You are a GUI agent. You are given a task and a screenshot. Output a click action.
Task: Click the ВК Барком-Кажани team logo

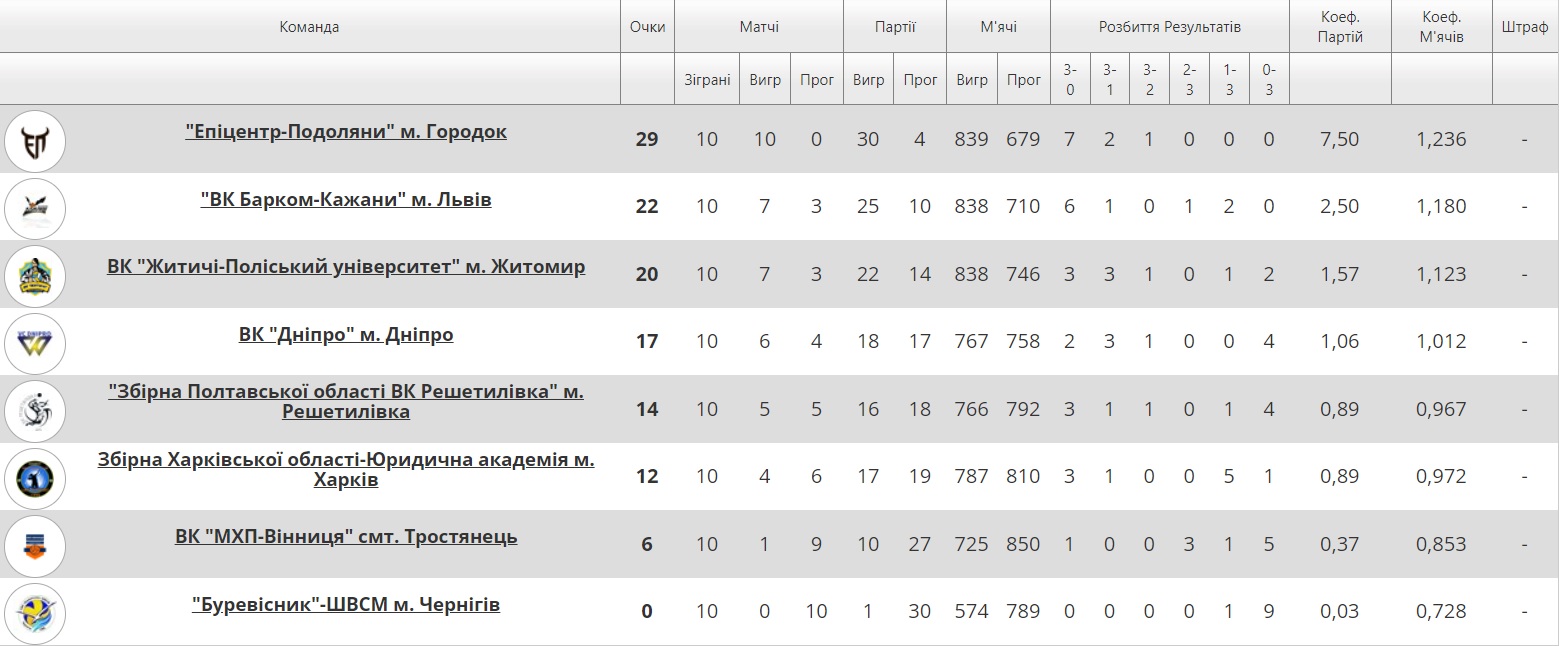[x=35, y=207]
